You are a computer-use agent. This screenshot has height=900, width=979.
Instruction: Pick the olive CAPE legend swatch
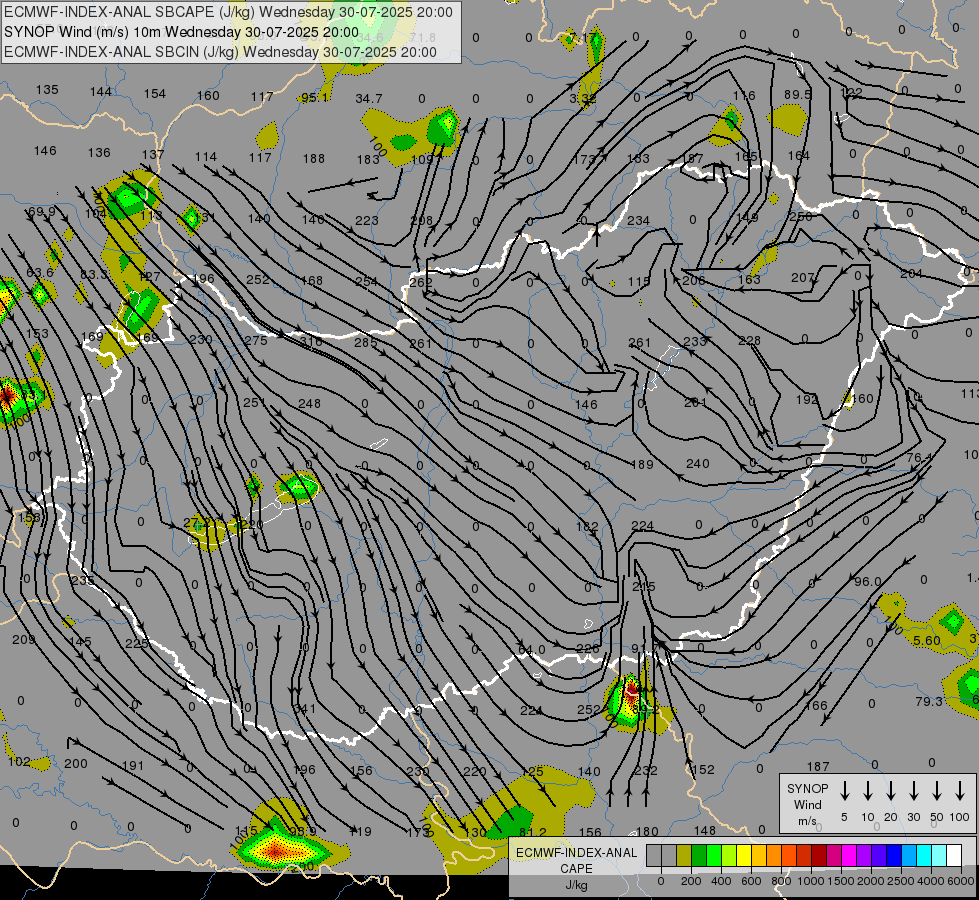[x=684, y=856]
